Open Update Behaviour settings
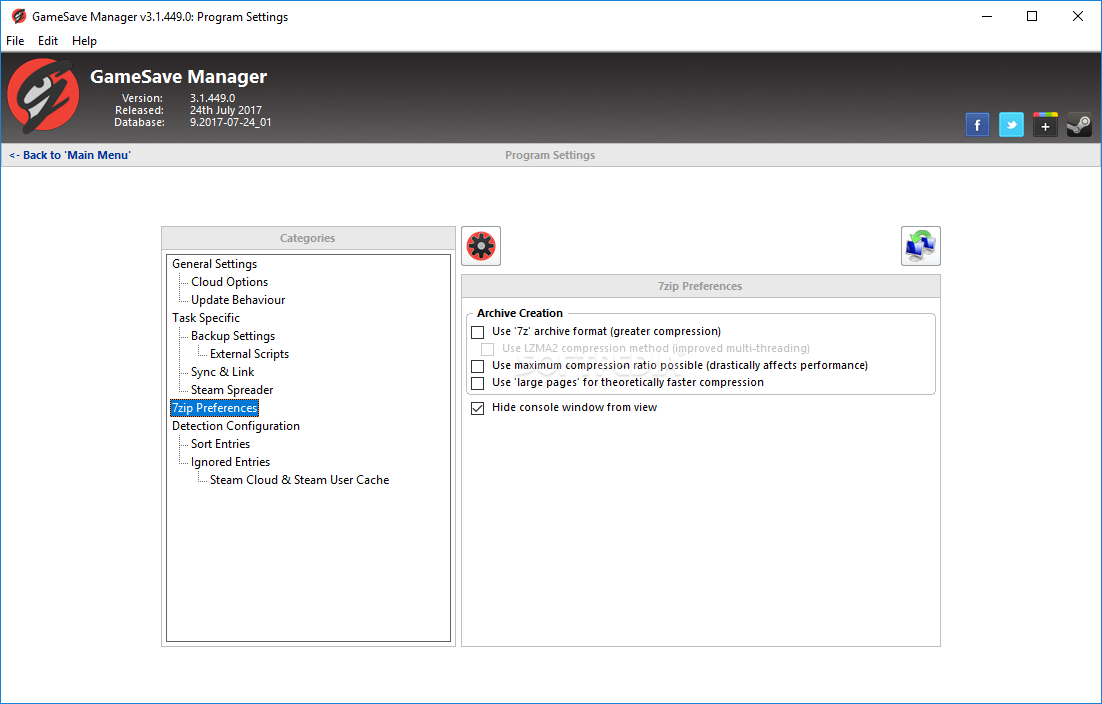Screen dimensions: 1102x704 [238, 300]
